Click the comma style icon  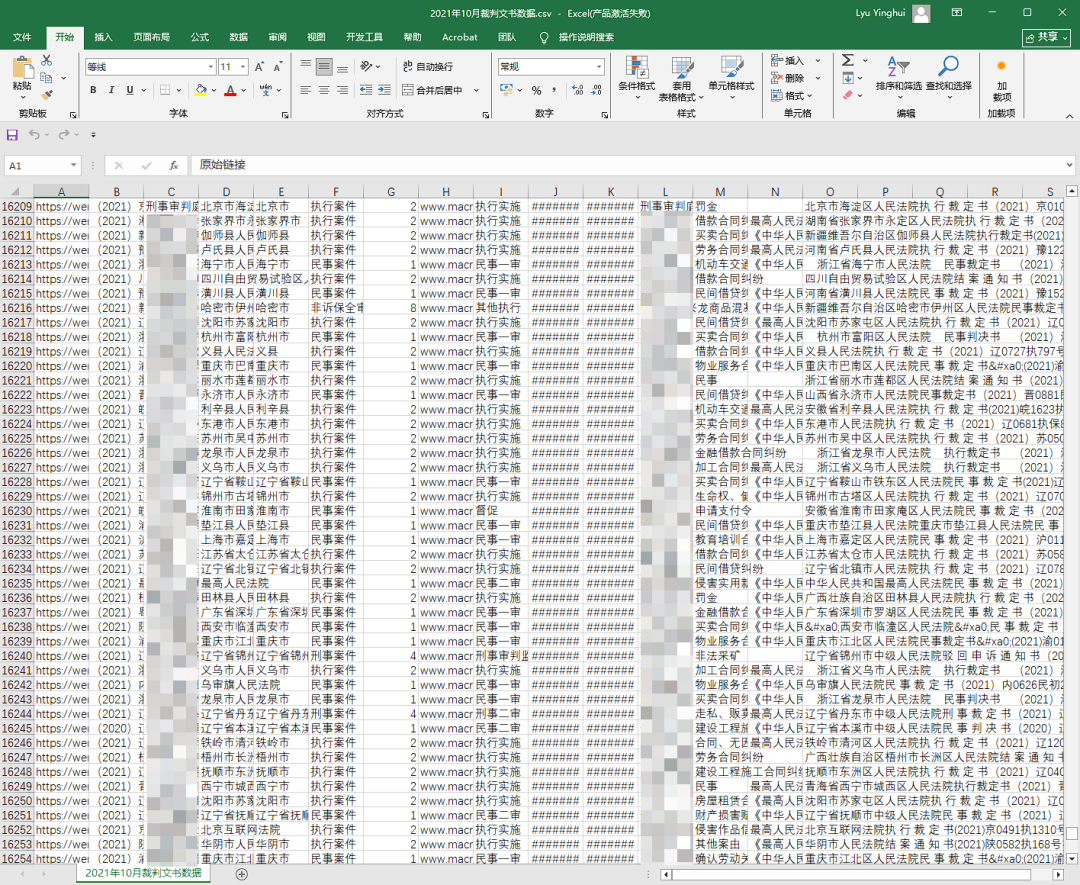click(x=554, y=90)
